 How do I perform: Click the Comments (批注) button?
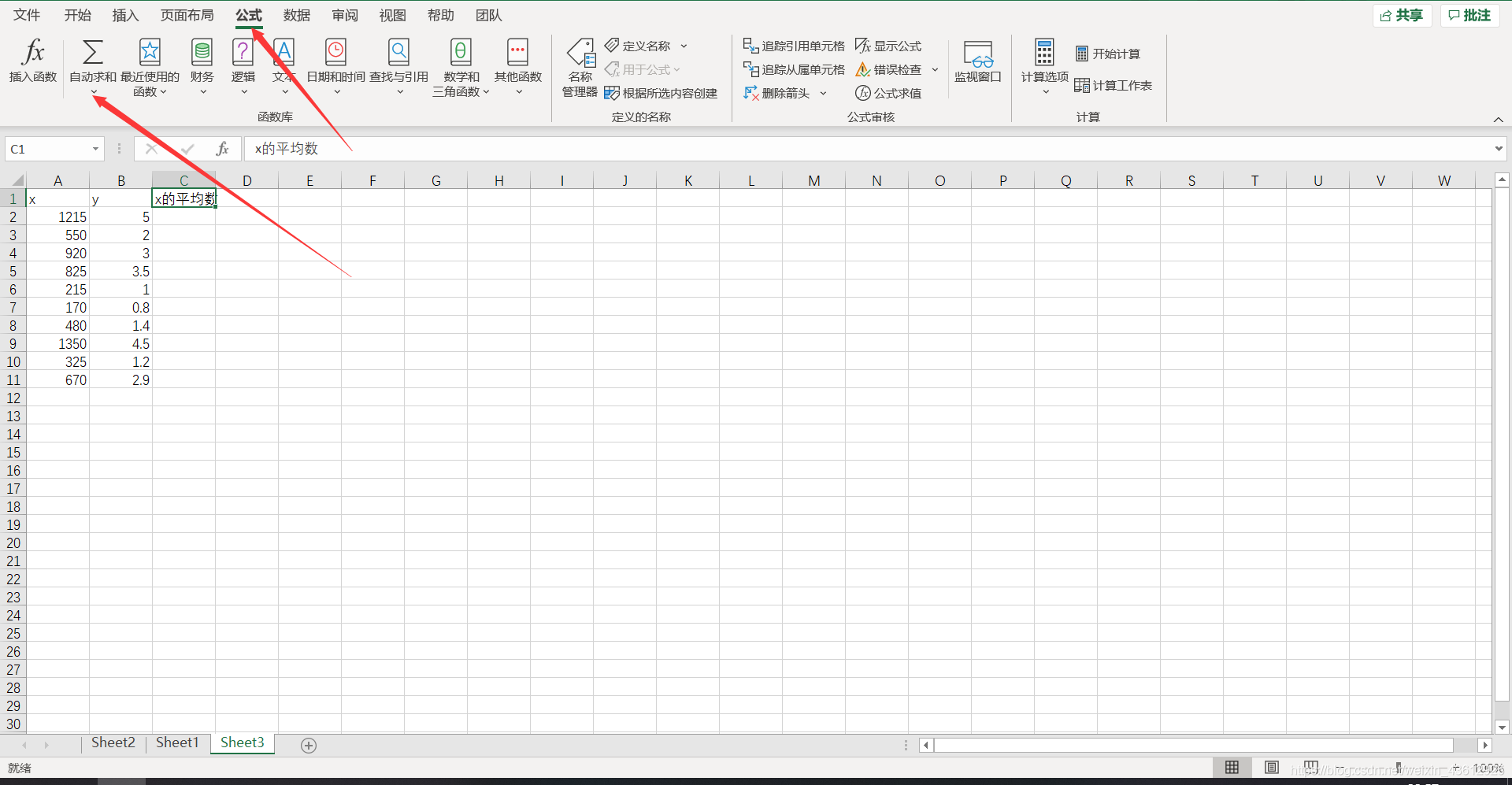pyautogui.click(x=1469, y=15)
